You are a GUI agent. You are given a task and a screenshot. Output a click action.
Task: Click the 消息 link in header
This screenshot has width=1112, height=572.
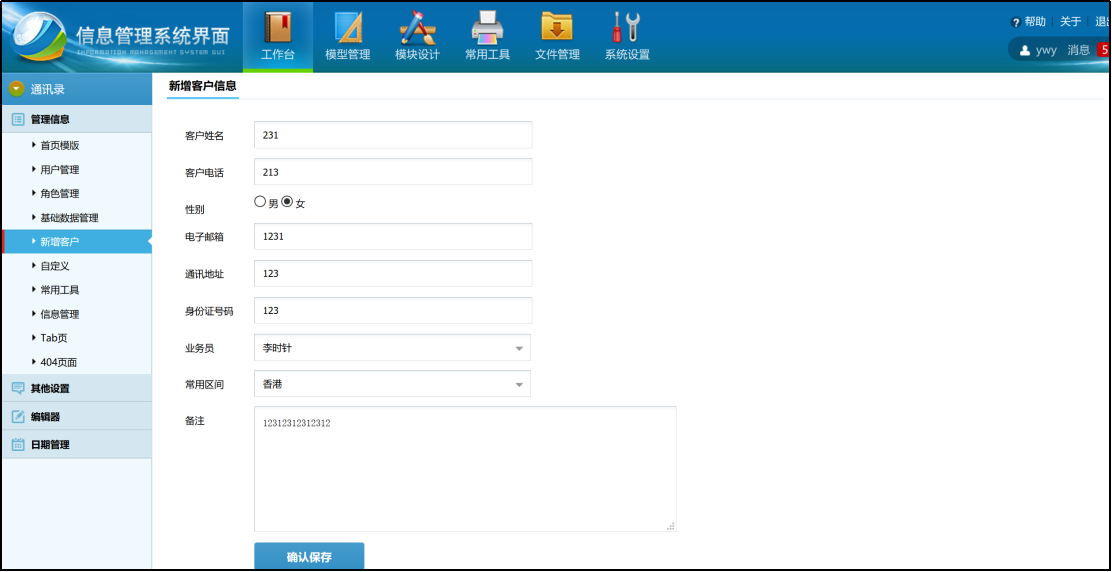(1078, 50)
